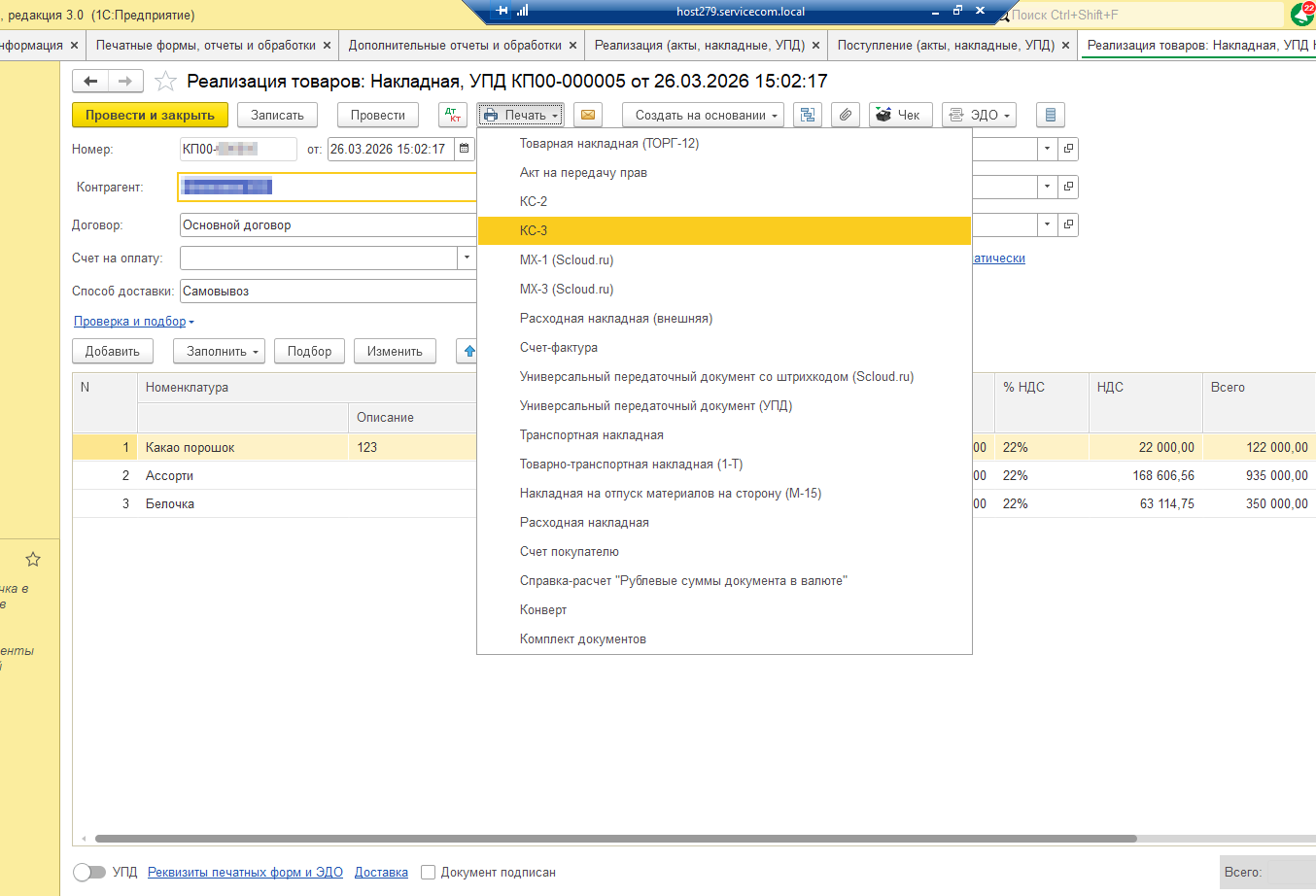Select Акт на передачу прав item

(x=724, y=172)
